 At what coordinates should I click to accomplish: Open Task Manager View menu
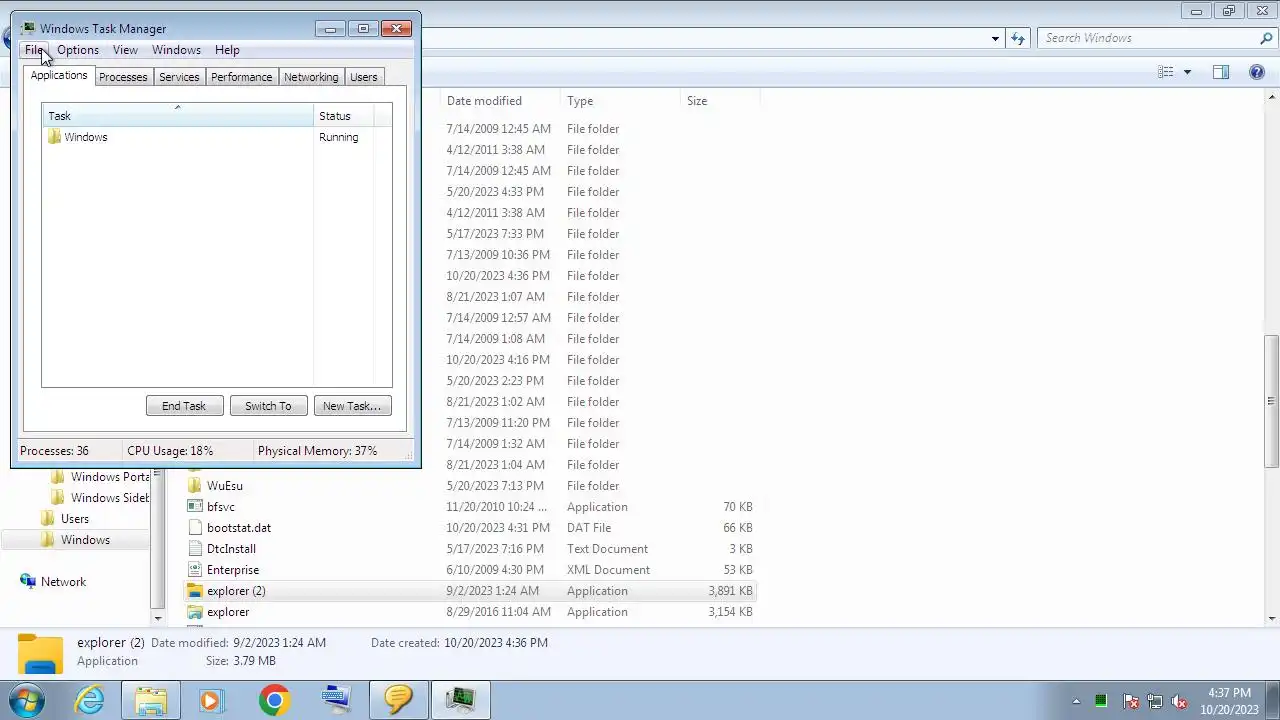pos(125,50)
